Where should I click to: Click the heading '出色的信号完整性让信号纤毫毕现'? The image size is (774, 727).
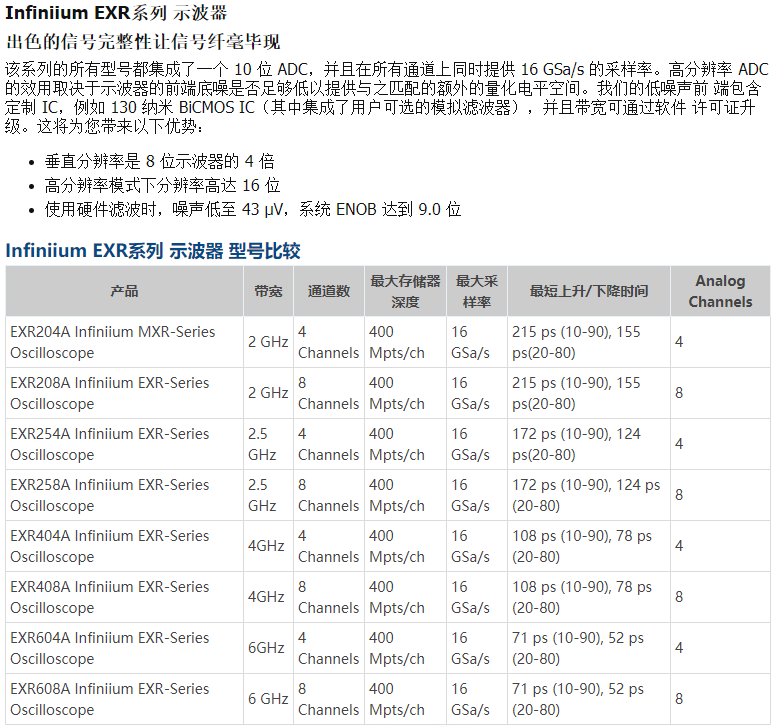143,42
